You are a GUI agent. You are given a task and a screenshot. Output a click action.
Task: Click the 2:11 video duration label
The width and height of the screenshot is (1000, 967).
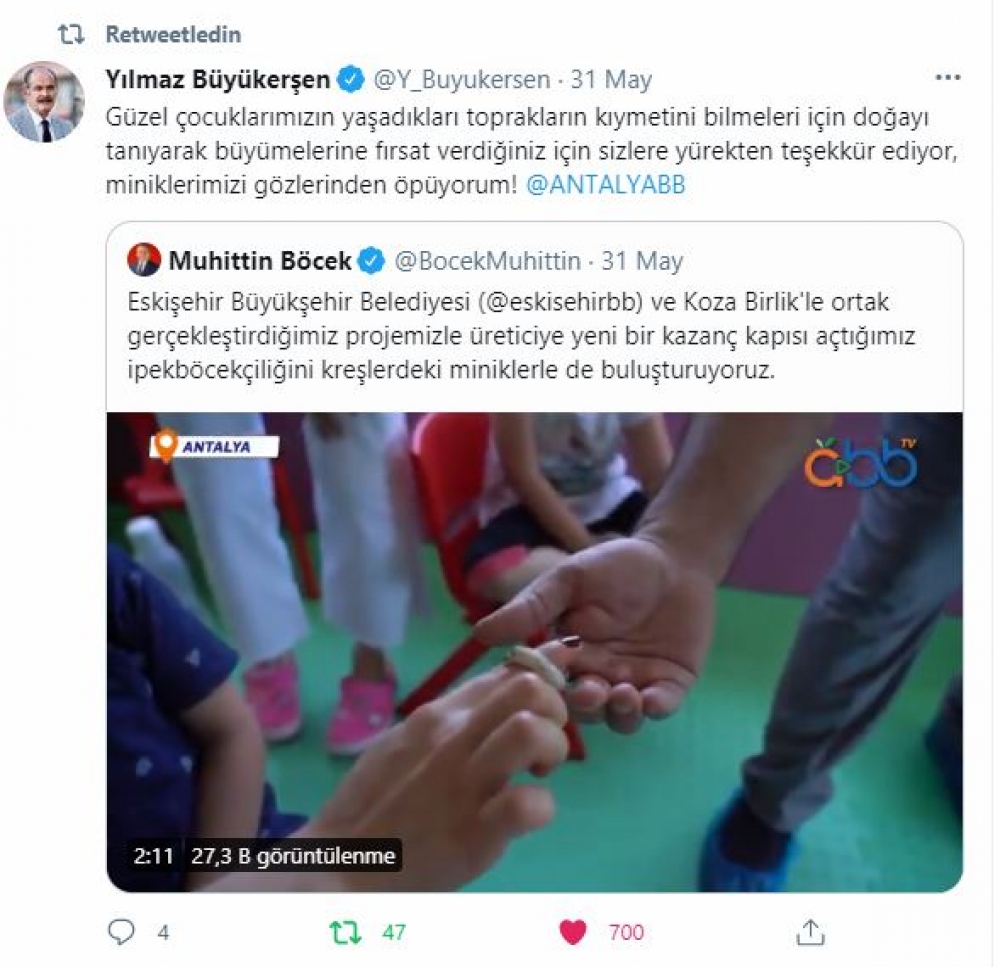click(x=154, y=855)
